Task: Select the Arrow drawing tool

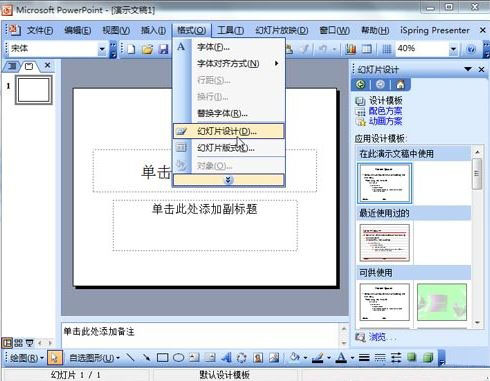Action: [146, 358]
